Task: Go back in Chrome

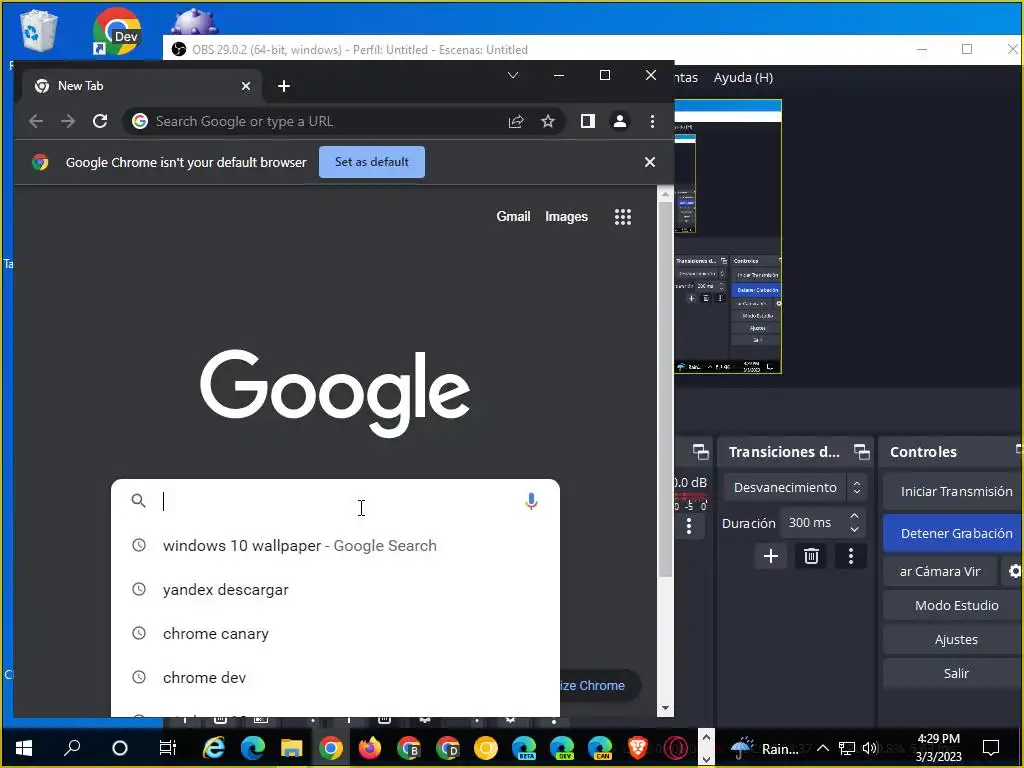Action: tap(36, 121)
